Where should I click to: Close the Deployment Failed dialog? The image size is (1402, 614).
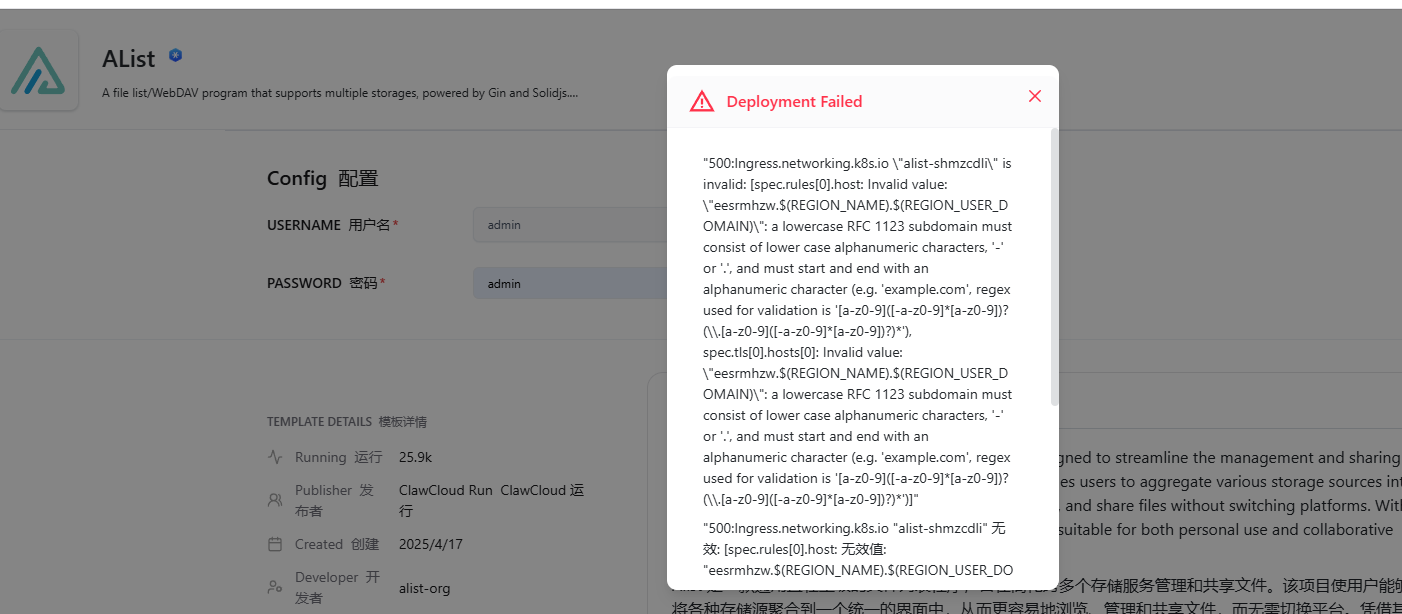coord(1035,96)
